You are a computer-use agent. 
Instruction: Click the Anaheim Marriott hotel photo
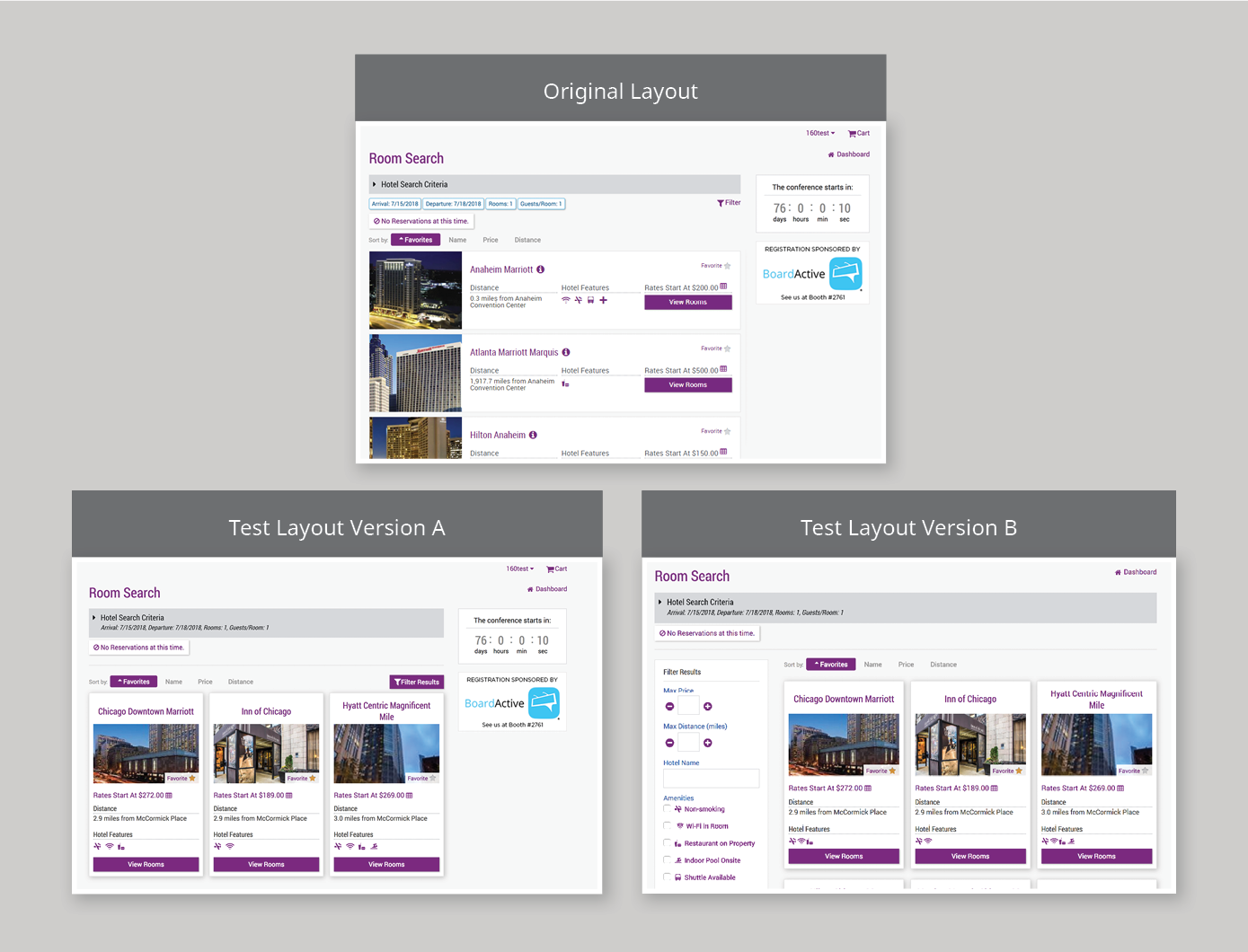pyautogui.click(x=415, y=290)
